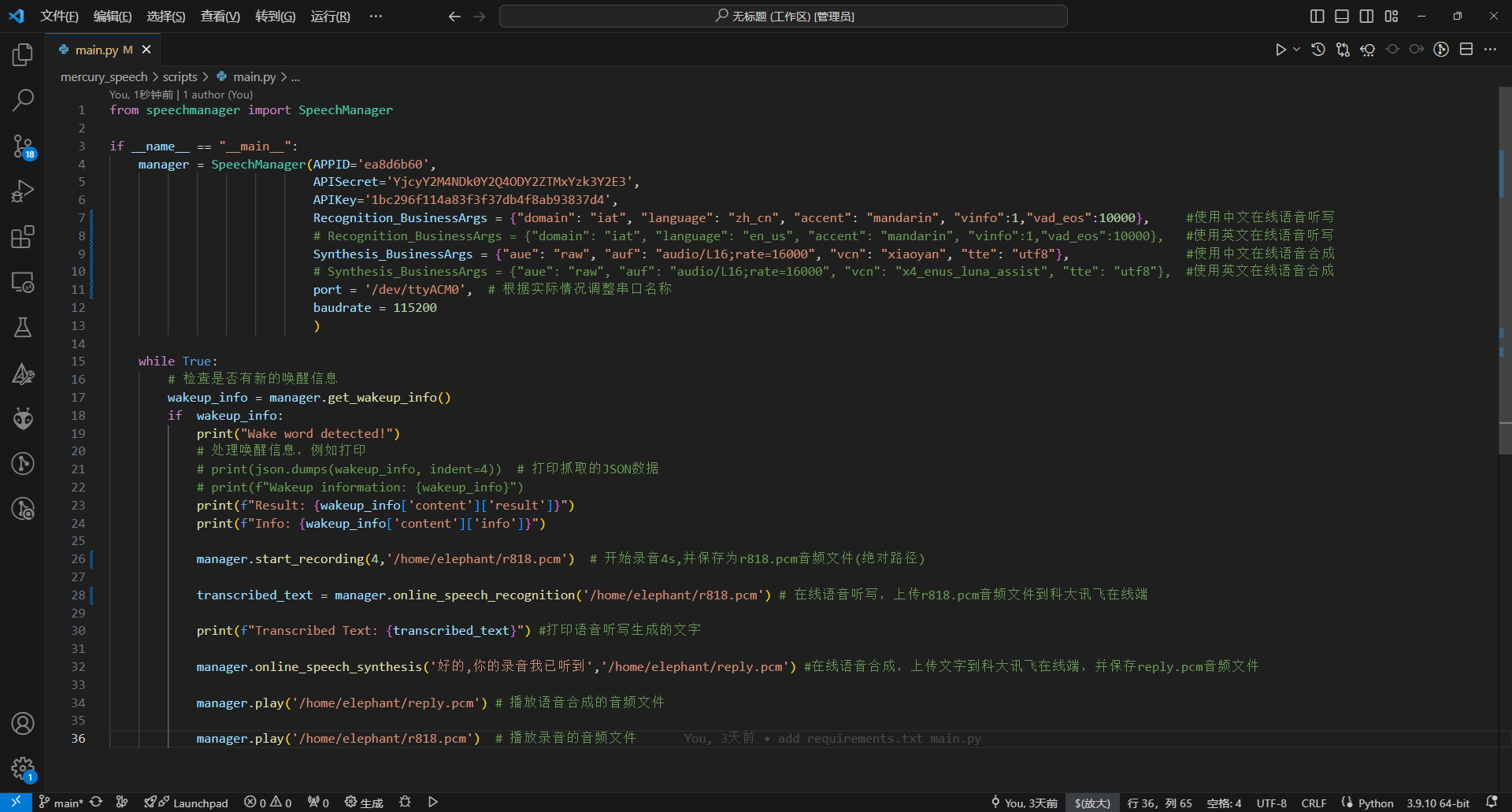
Task: Expand the run button dropdown arrow
Action: pos(1296,50)
